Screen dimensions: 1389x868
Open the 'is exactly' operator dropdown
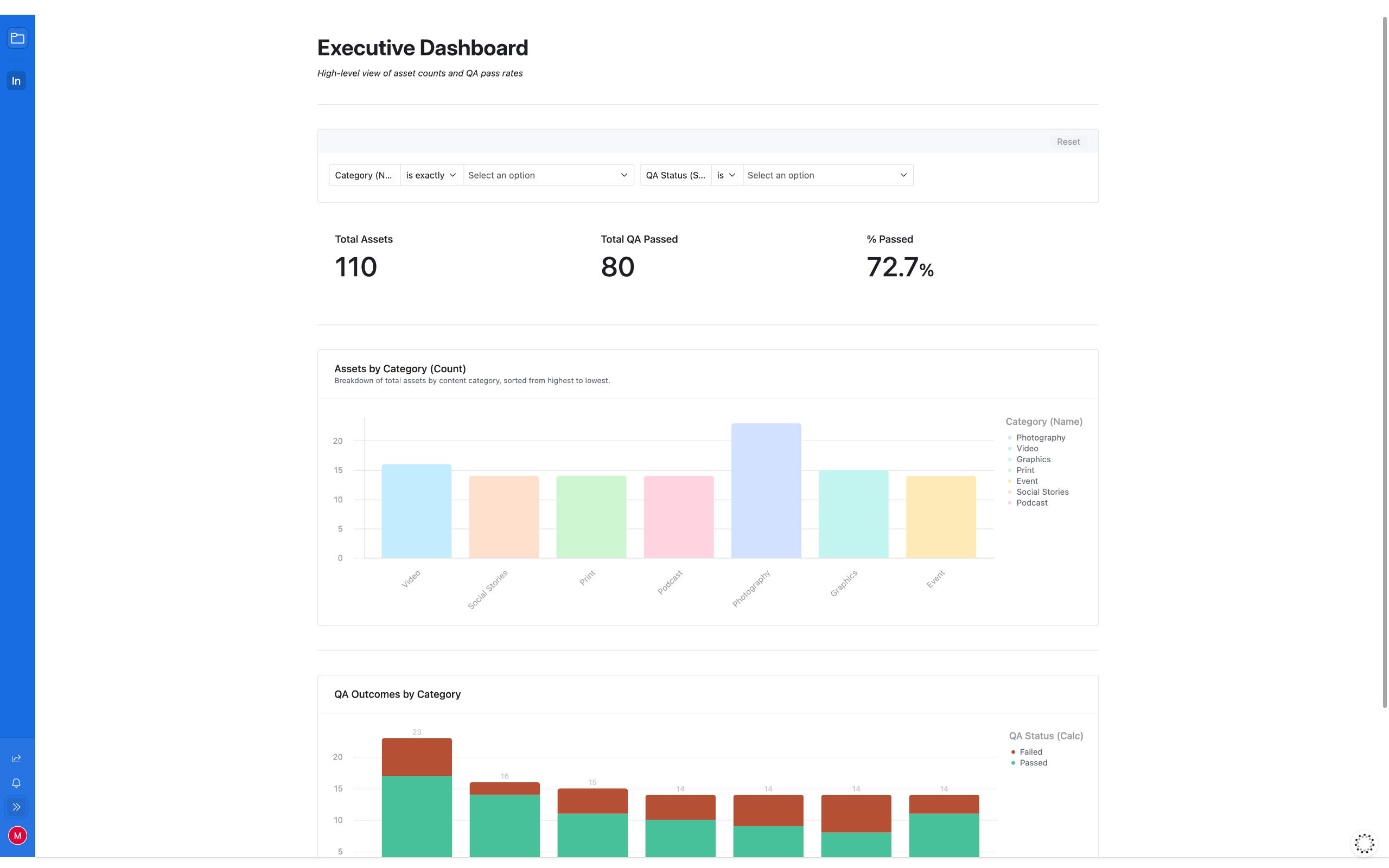pyautogui.click(x=431, y=175)
